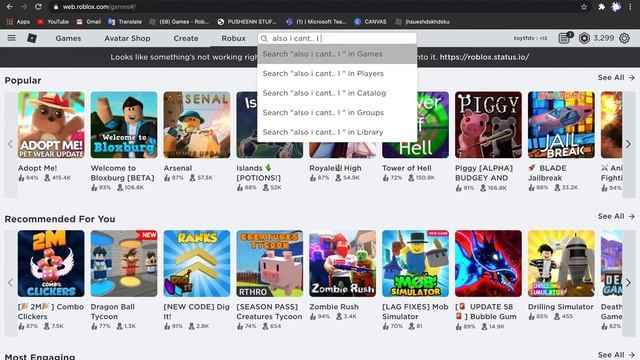Show previous Recommended For You games
The width and height of the screenshot is (640, 360).
(x=11, y=282)
